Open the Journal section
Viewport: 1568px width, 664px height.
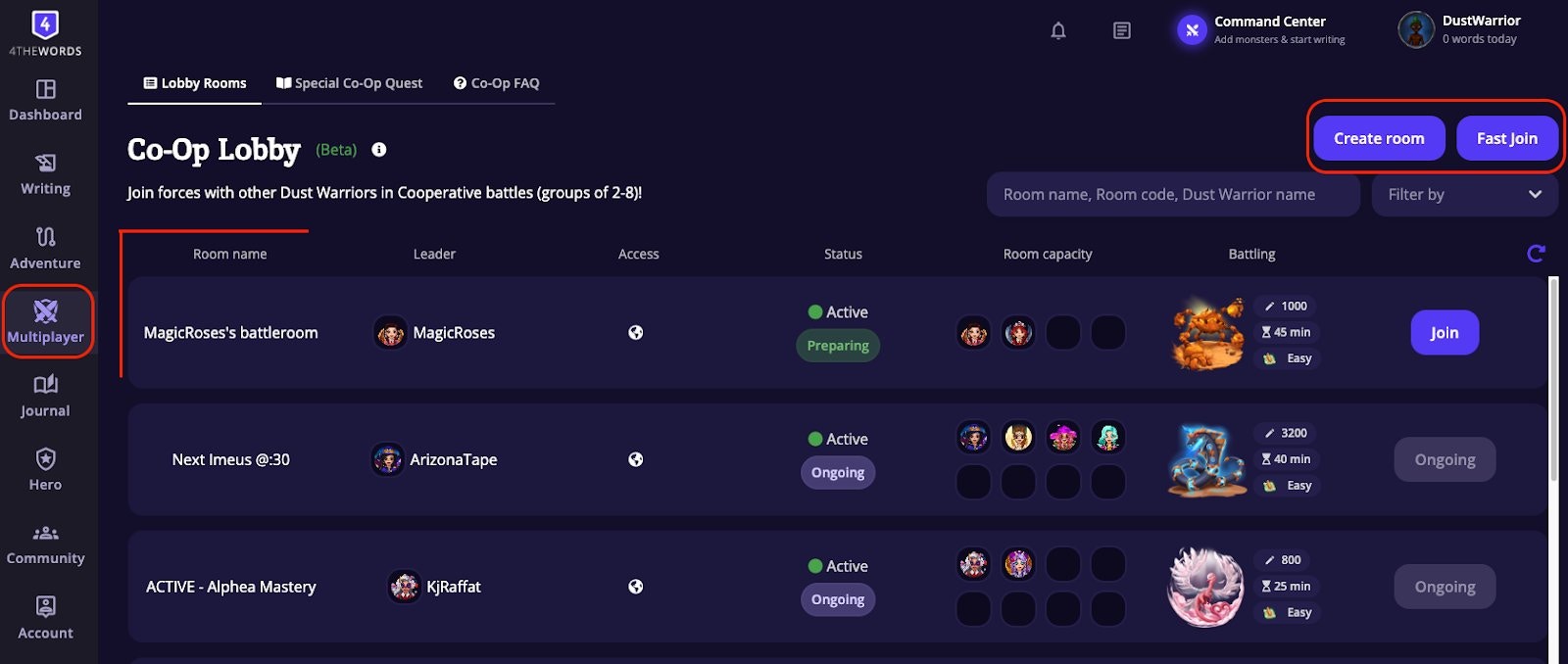point(45,396)
